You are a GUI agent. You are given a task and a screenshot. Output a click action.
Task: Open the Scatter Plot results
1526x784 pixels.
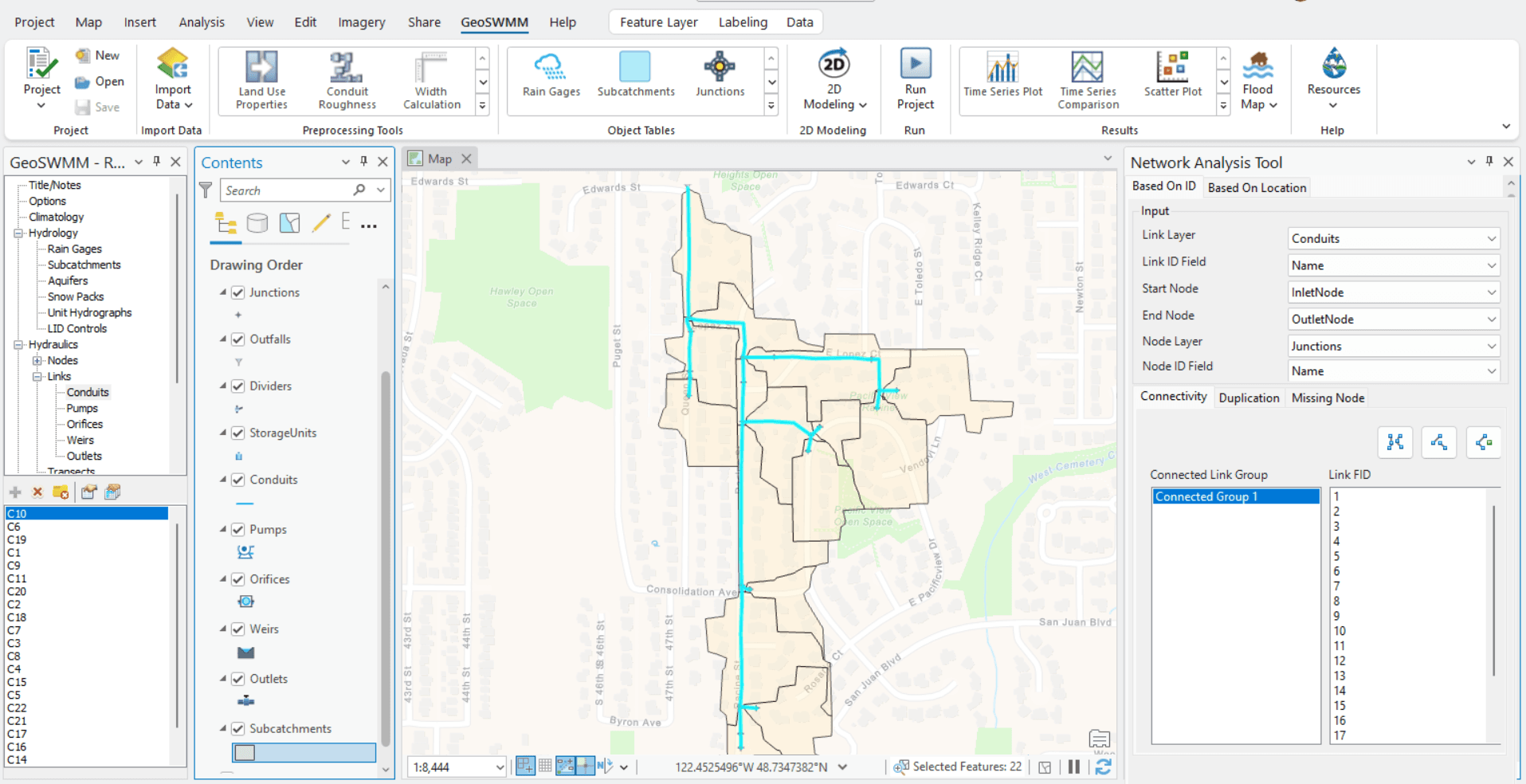click(1172, 75)
